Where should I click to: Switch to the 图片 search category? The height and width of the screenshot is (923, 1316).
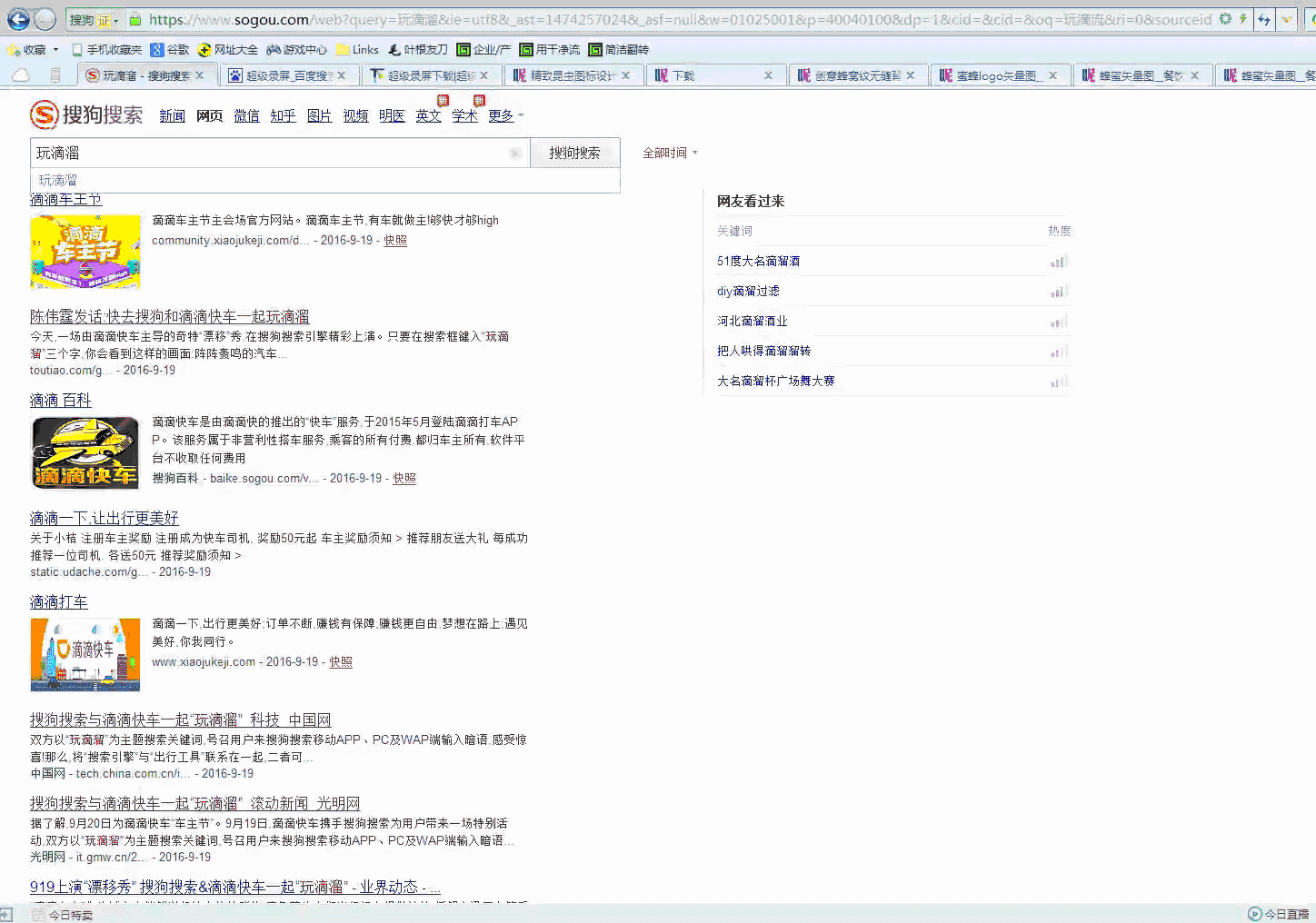(319, 115)
